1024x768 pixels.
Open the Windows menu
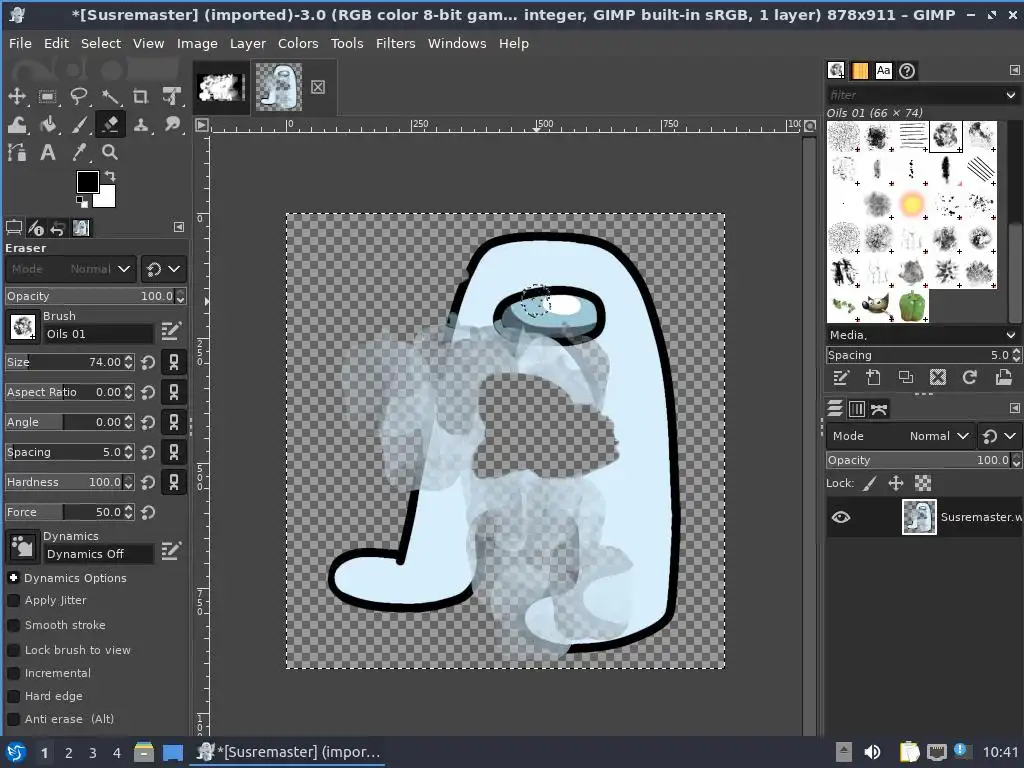coord(456,43)
